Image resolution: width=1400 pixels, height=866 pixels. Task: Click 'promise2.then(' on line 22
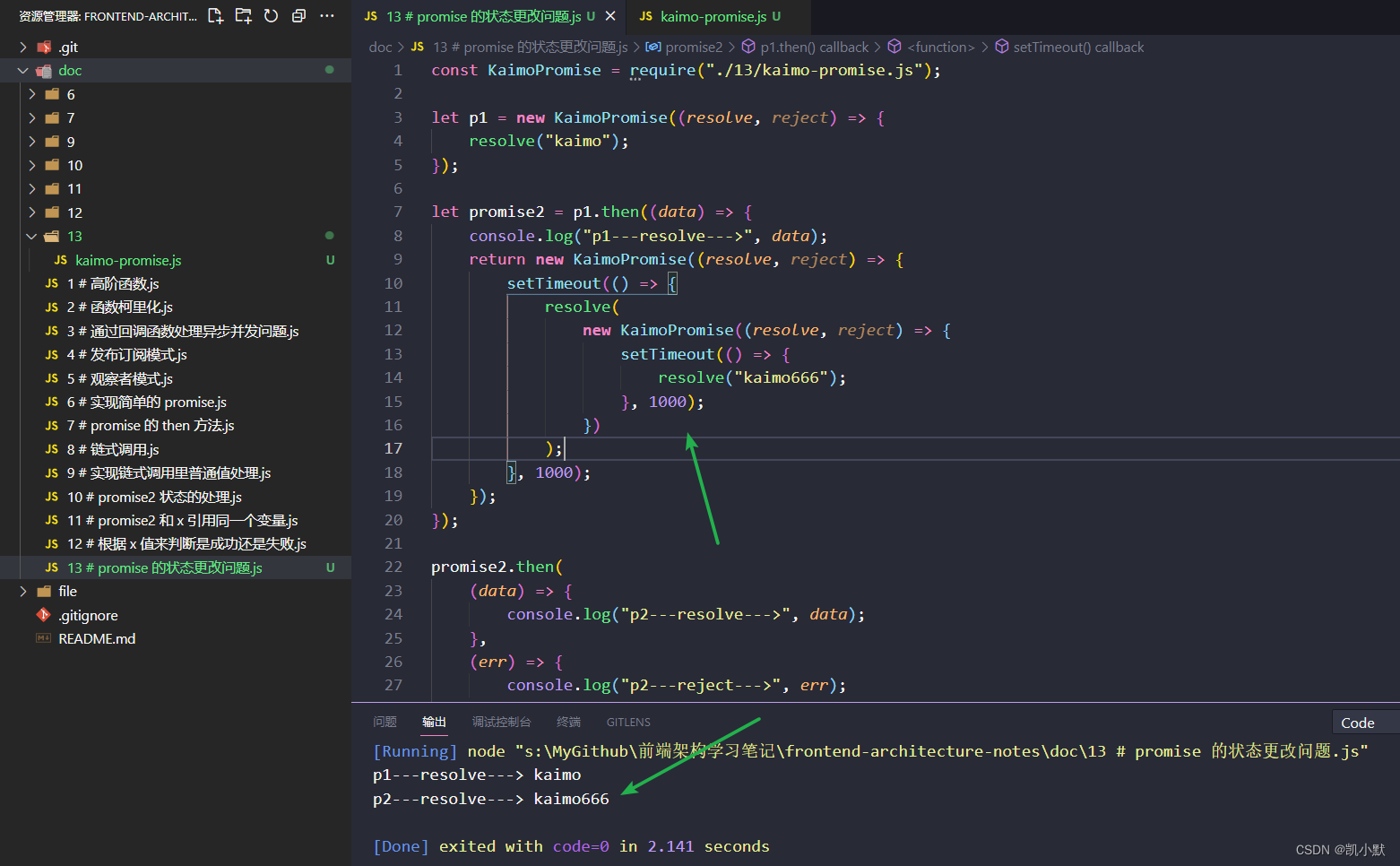(497, 567)
